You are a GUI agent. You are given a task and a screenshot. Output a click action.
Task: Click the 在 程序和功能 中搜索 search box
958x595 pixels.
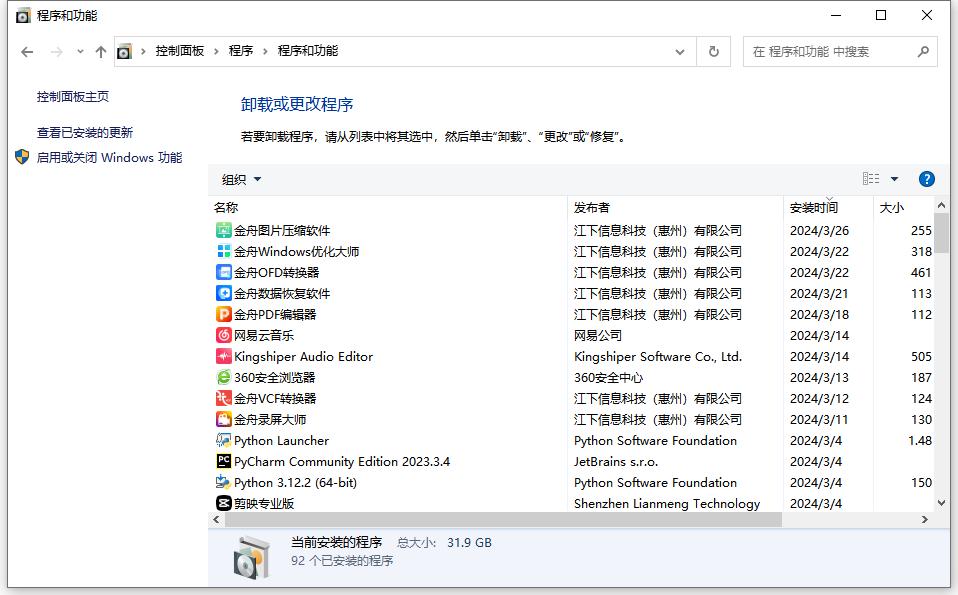pos(828,52)
